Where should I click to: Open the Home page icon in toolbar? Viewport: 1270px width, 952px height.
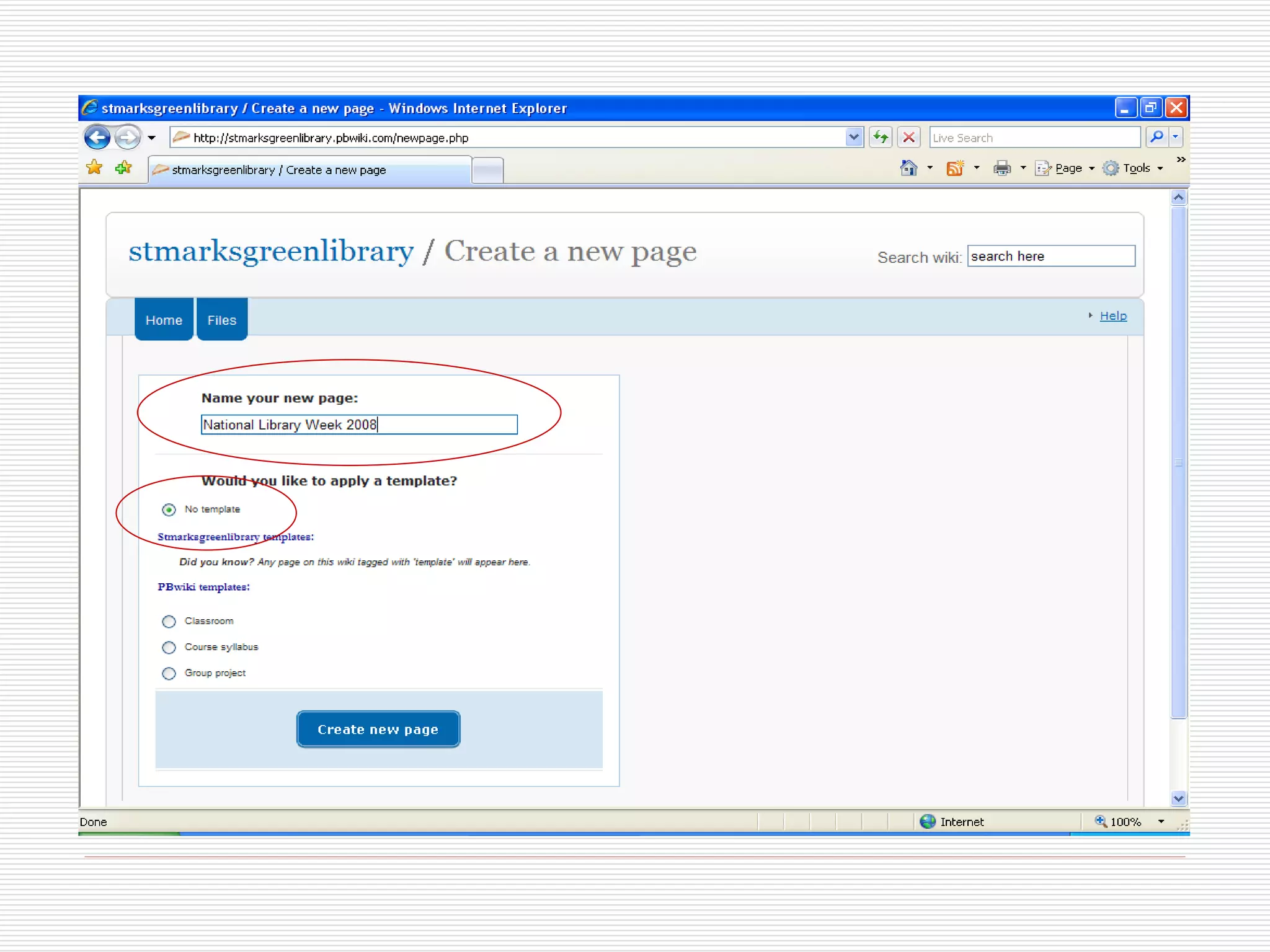pos(908,168)
